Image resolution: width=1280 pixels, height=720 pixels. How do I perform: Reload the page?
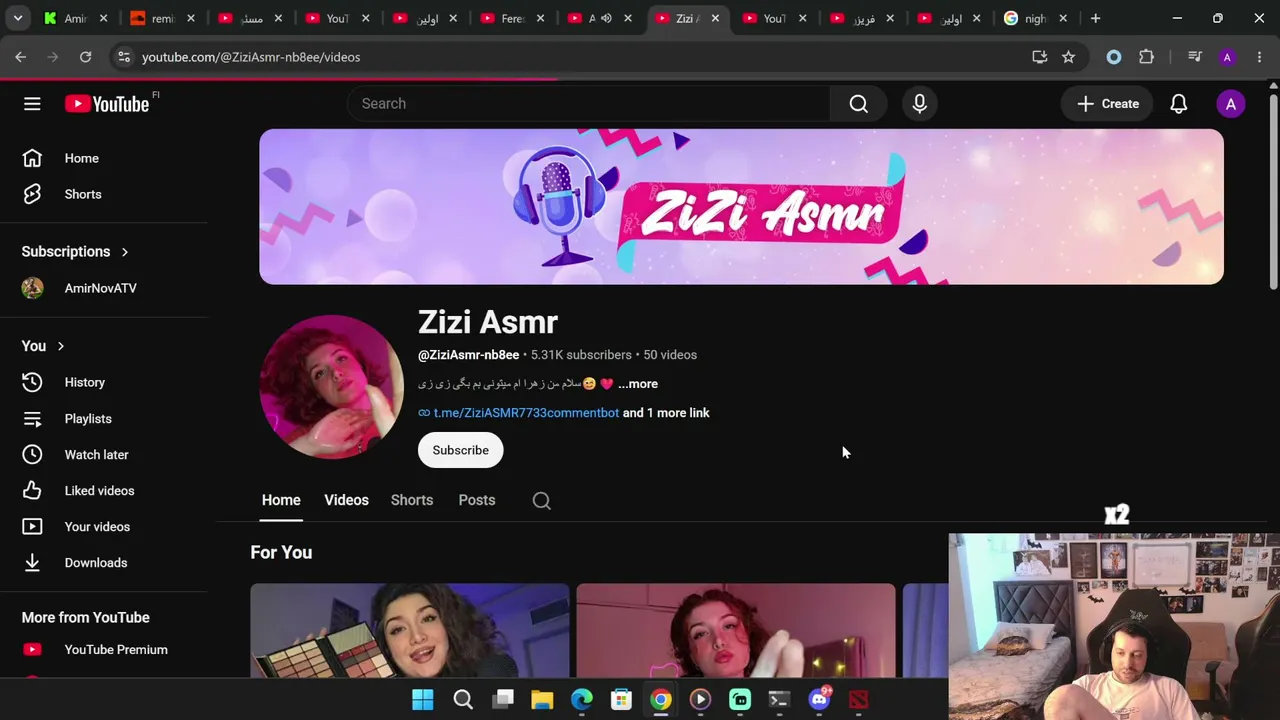[x=85, y=57]
